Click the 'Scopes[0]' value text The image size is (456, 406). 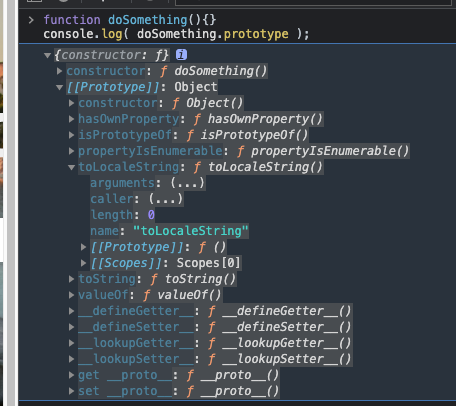209,263
